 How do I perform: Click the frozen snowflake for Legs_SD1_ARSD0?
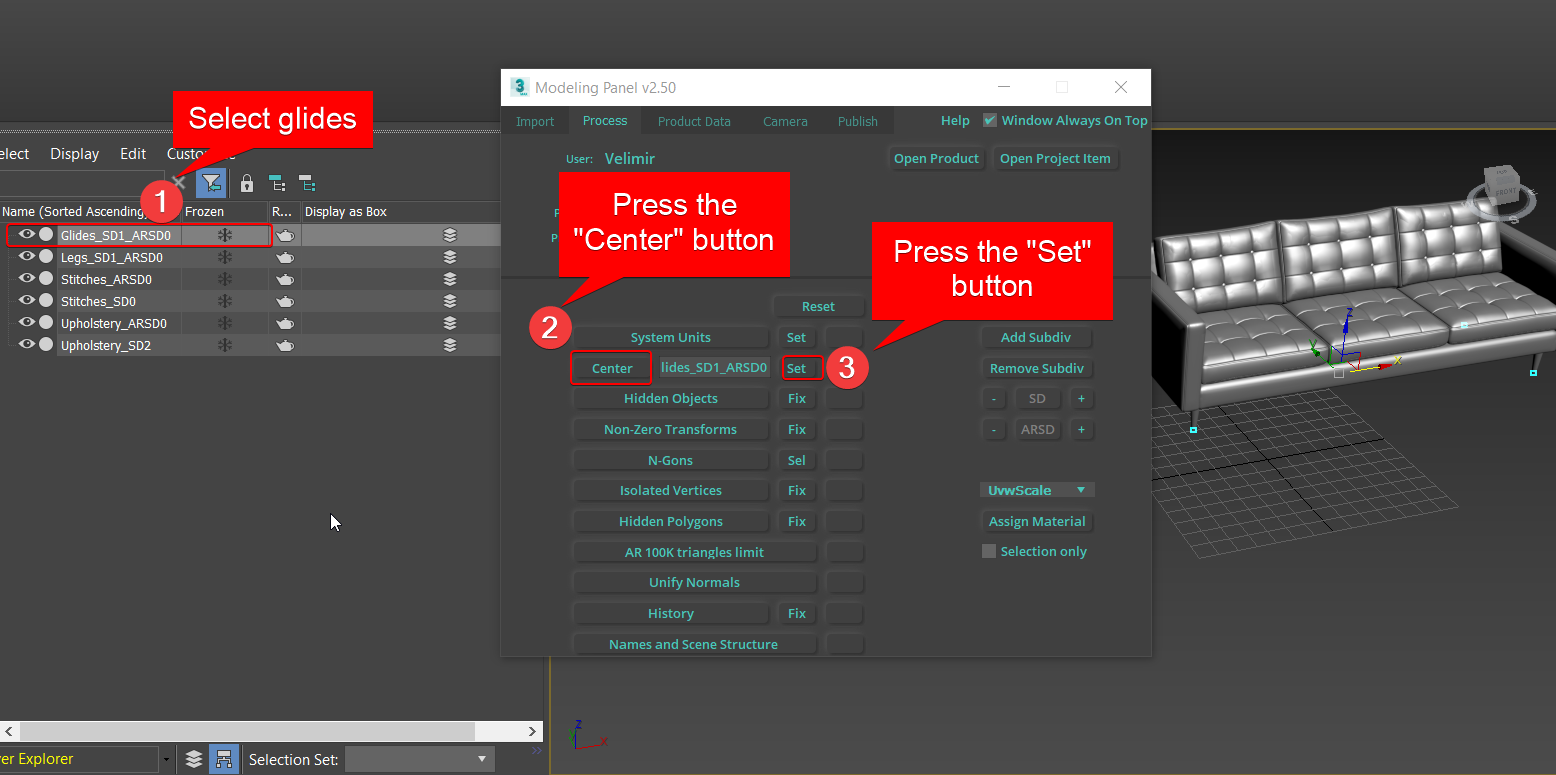click(225, 257)
